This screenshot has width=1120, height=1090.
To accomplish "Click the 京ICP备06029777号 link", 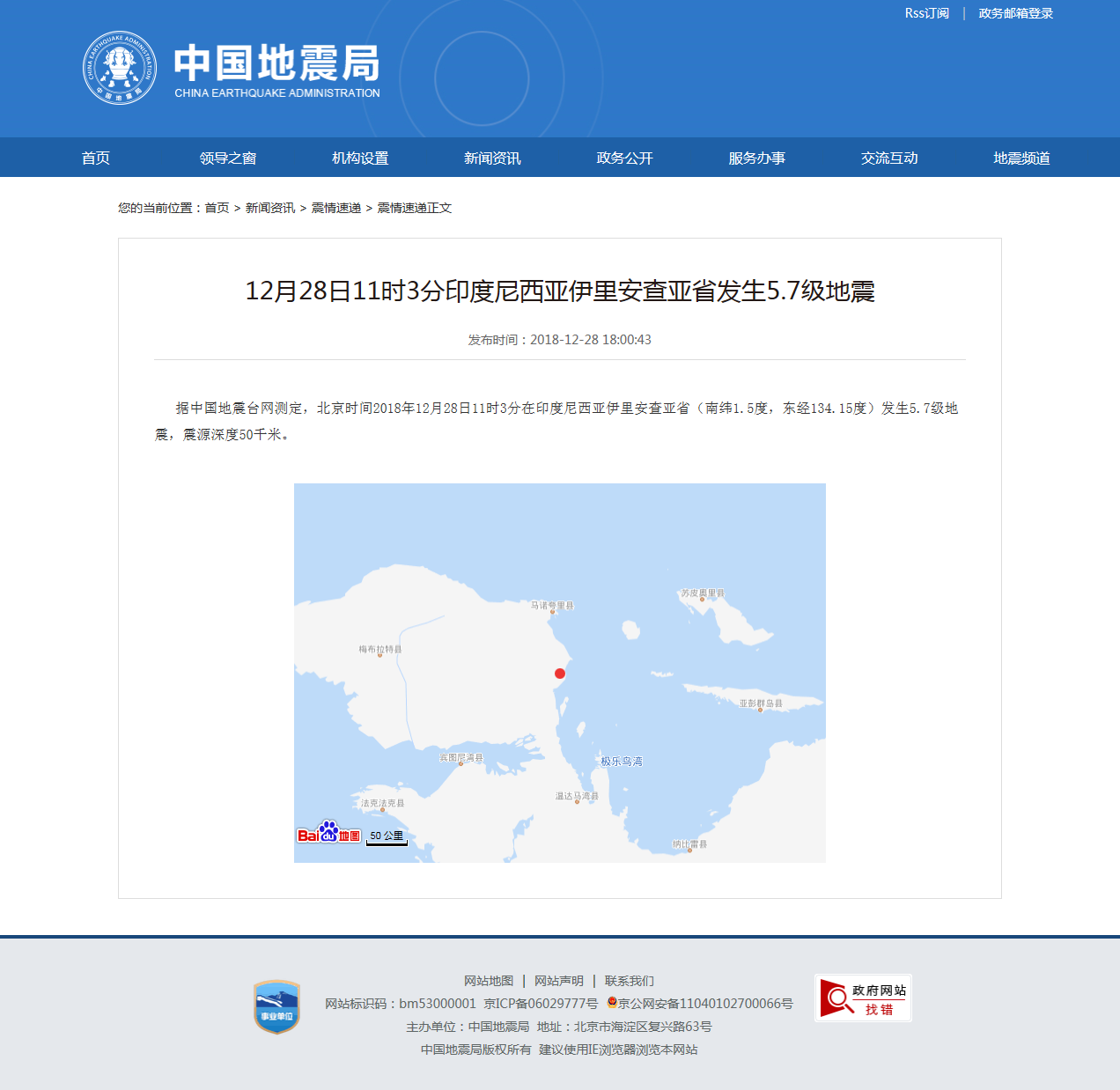I will pyautogui.click(x=541, y=1004).
